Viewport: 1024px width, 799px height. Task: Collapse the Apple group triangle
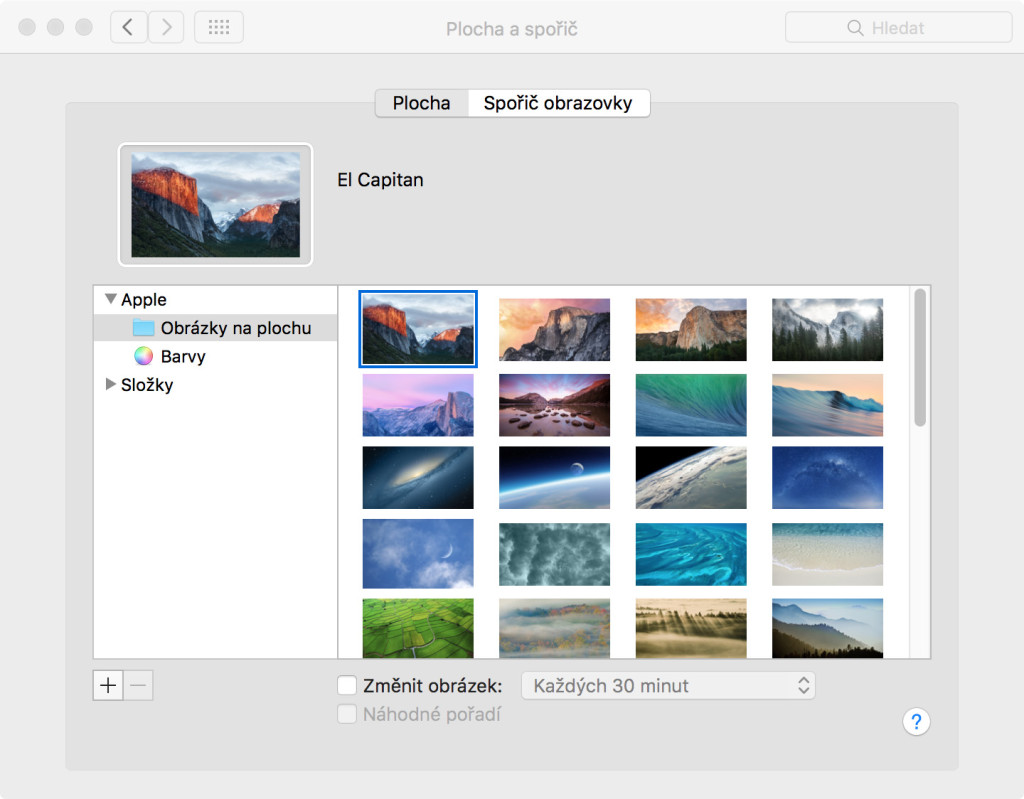point(111,299)
